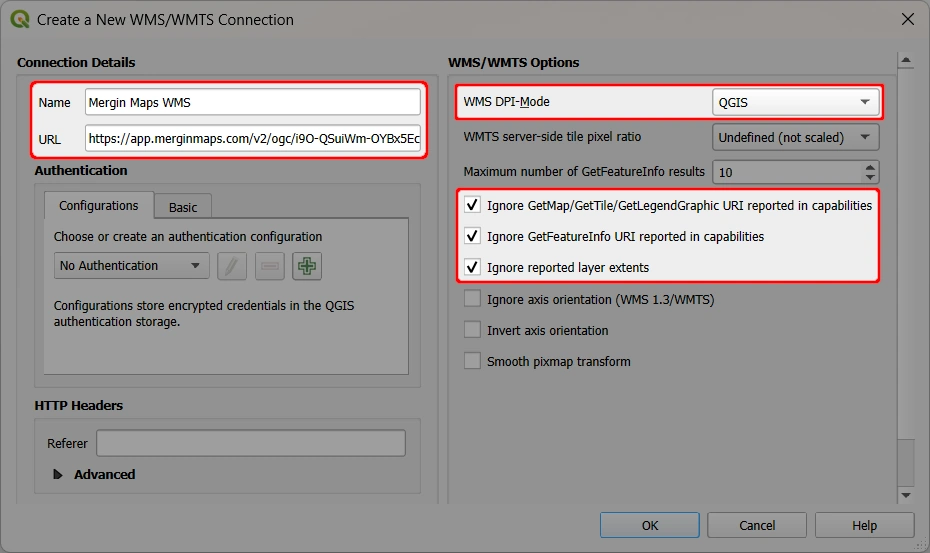Click the QGIS logo in title bar
930x553 pixels.
(20, 19)
